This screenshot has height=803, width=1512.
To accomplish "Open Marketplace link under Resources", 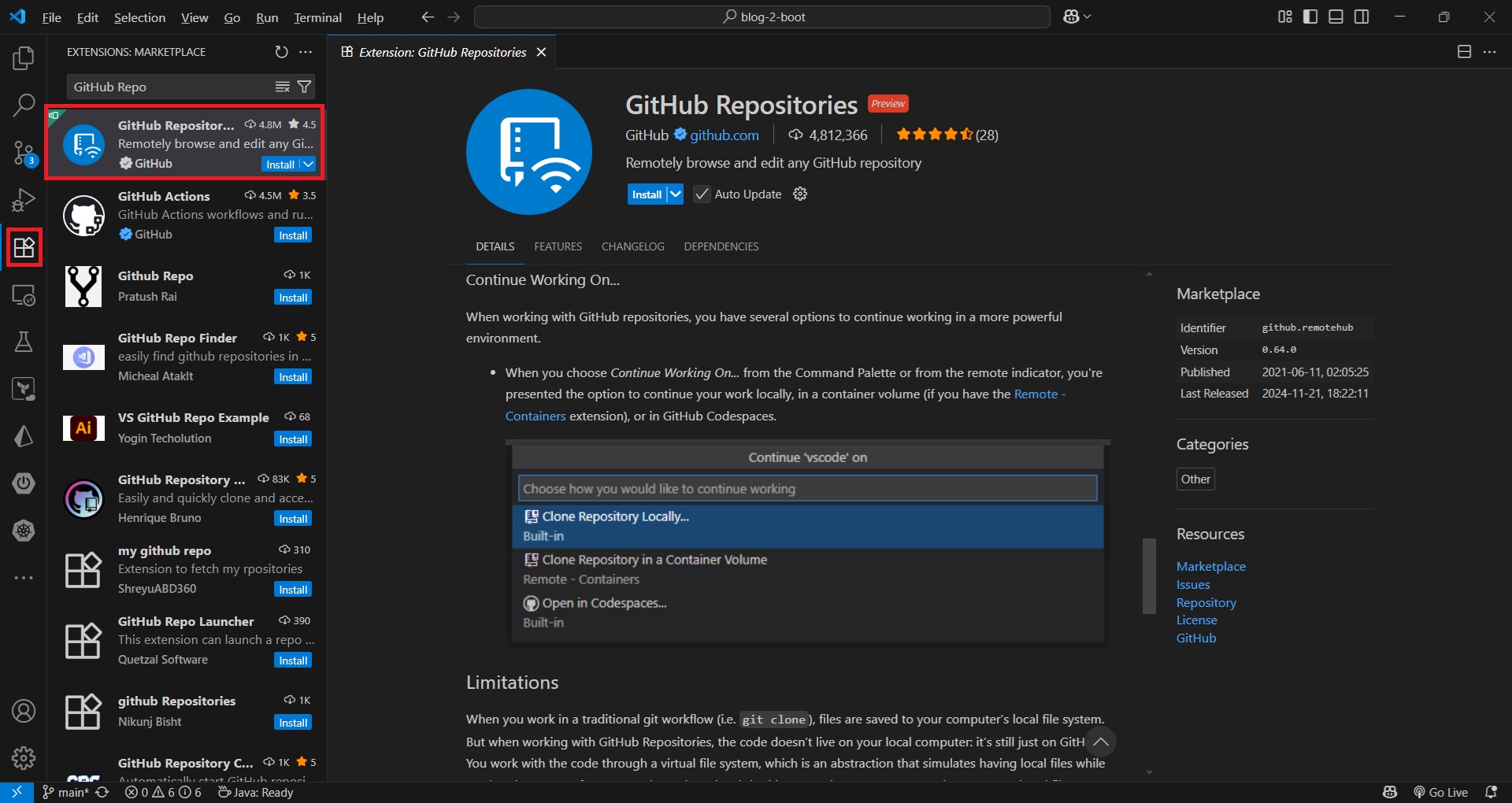I will click(1210, 566).
